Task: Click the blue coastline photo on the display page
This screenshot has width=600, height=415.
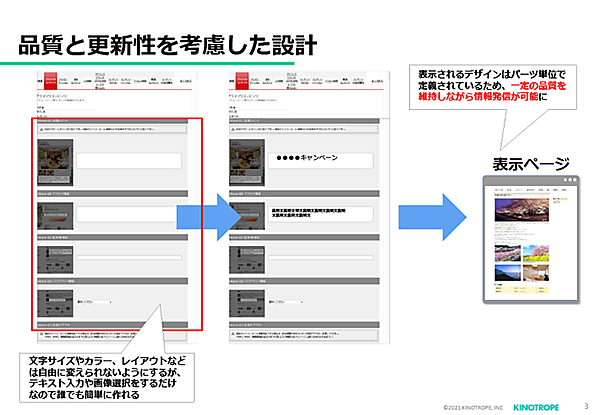Action: point(507,273)
